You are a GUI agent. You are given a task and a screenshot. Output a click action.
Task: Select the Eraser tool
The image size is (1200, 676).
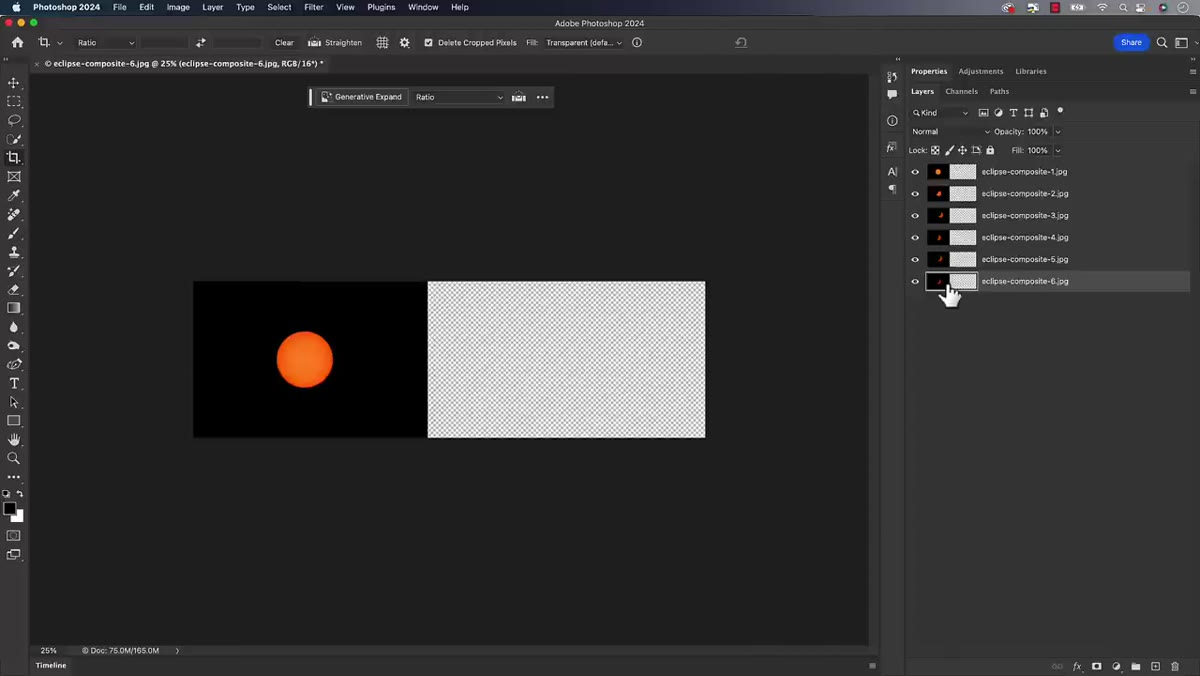(x=14, y=290)
